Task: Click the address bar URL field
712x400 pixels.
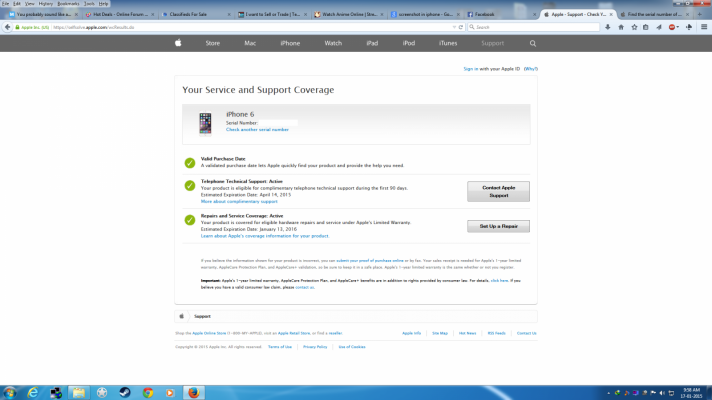Action: click(x=250, y=27)
